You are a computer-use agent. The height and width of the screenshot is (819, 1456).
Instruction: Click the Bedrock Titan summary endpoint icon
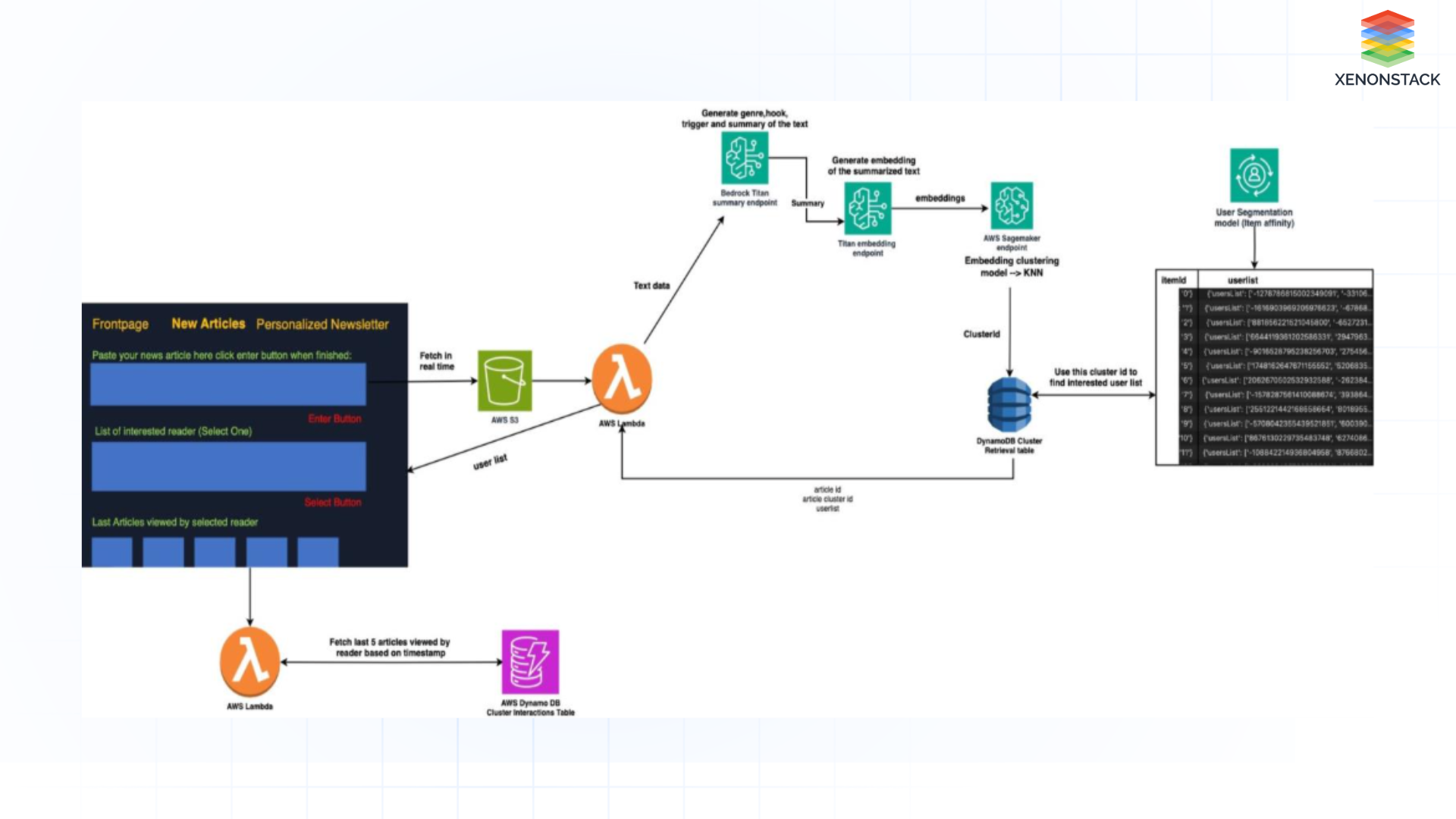coord(745,158)
